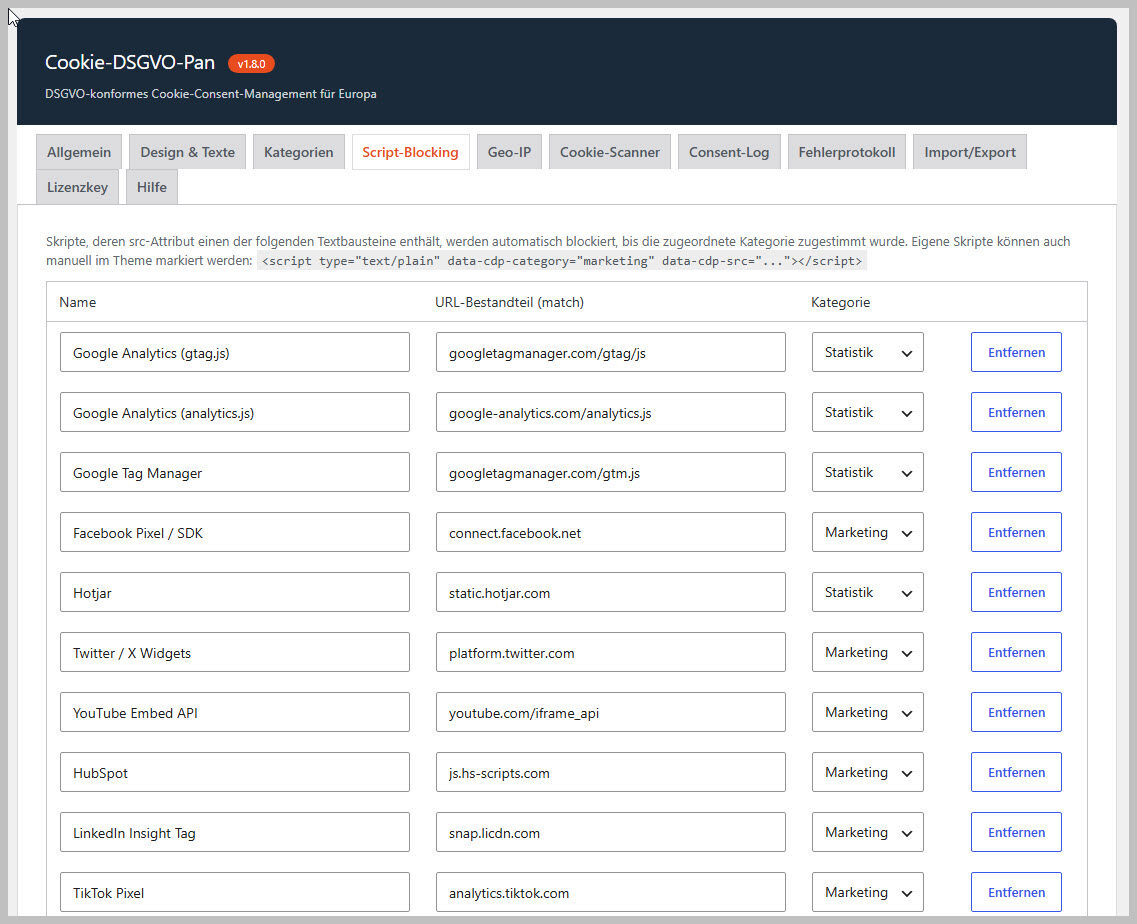Image resolution: width=1137 pixels, height=924 pixels.
Task: Edit name field Google Analytics (gtag.js)
Action: tap(235, 352)
